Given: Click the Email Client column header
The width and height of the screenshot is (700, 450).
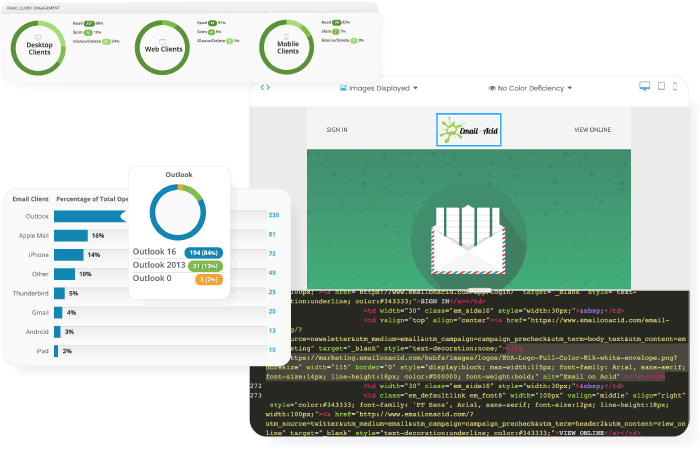Looking at the screenshot, I should click(30, 199).
